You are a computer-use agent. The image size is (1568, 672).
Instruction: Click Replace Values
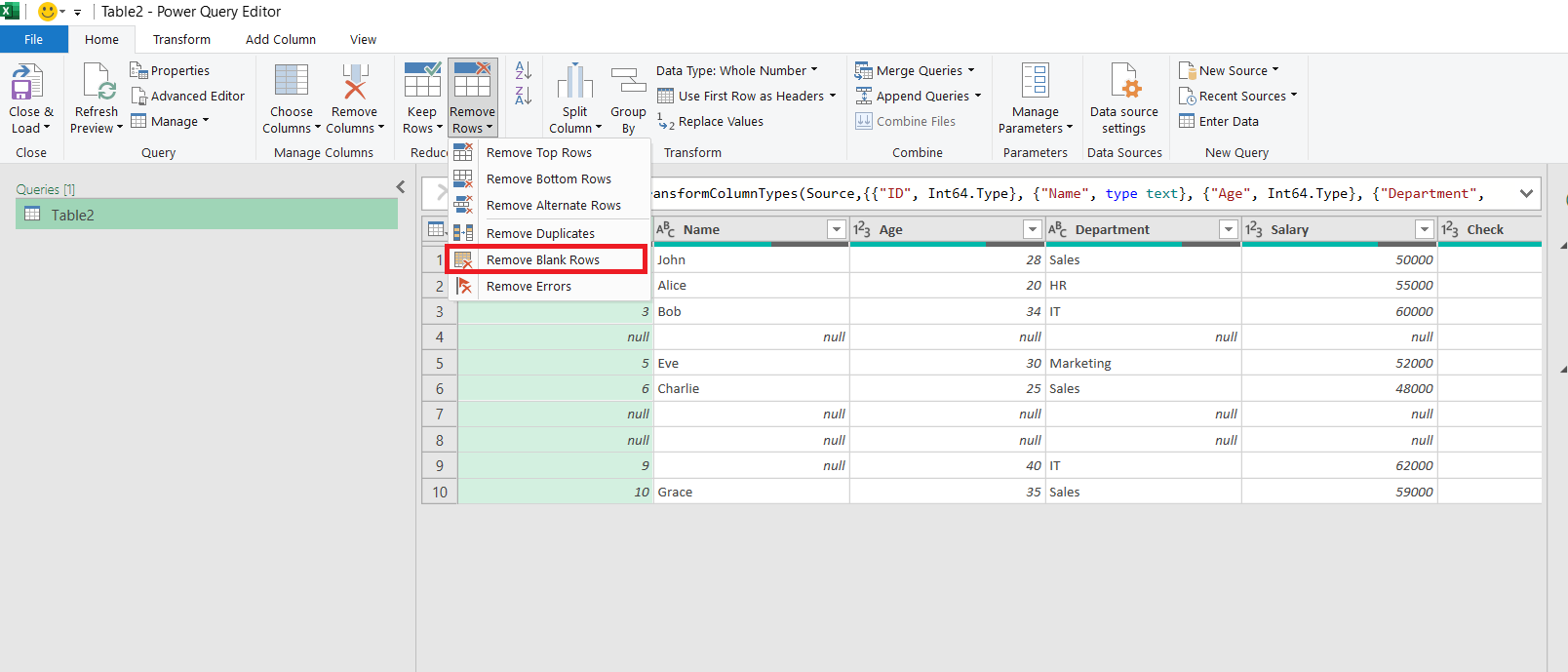pos(710,121)
